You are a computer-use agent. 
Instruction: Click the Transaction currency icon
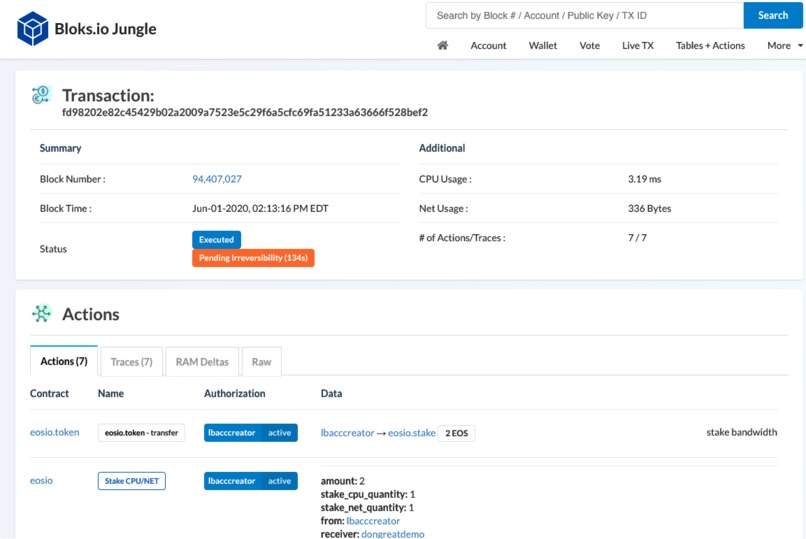click(x=41, y=95)
